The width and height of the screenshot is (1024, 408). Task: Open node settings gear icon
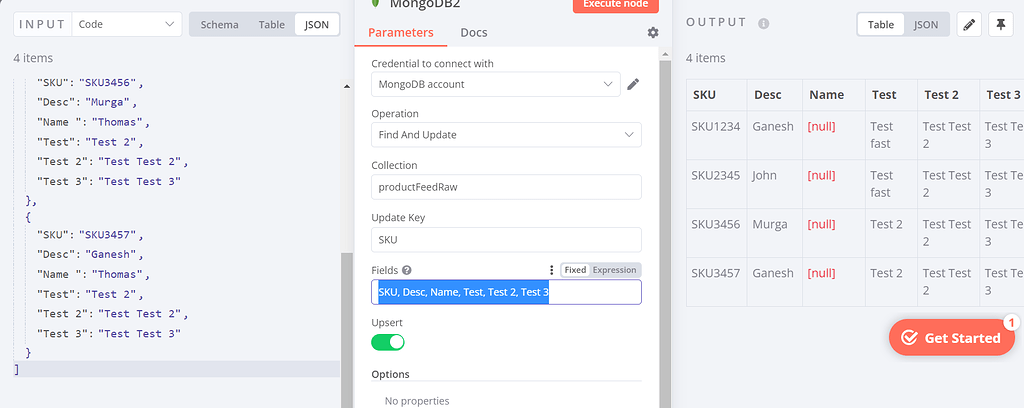click(x=653, y=33)
